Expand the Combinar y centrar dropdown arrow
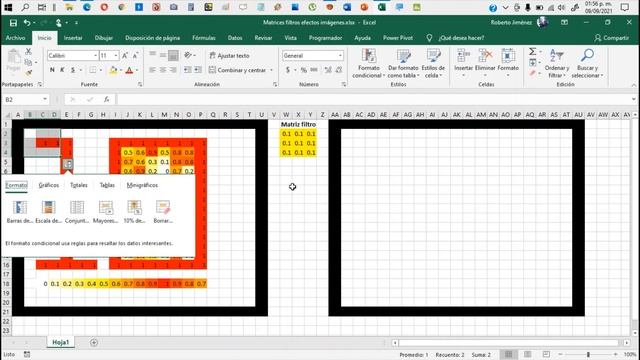Screen dimensions: 640x360 pyautogui.click(x=271, y=70)
